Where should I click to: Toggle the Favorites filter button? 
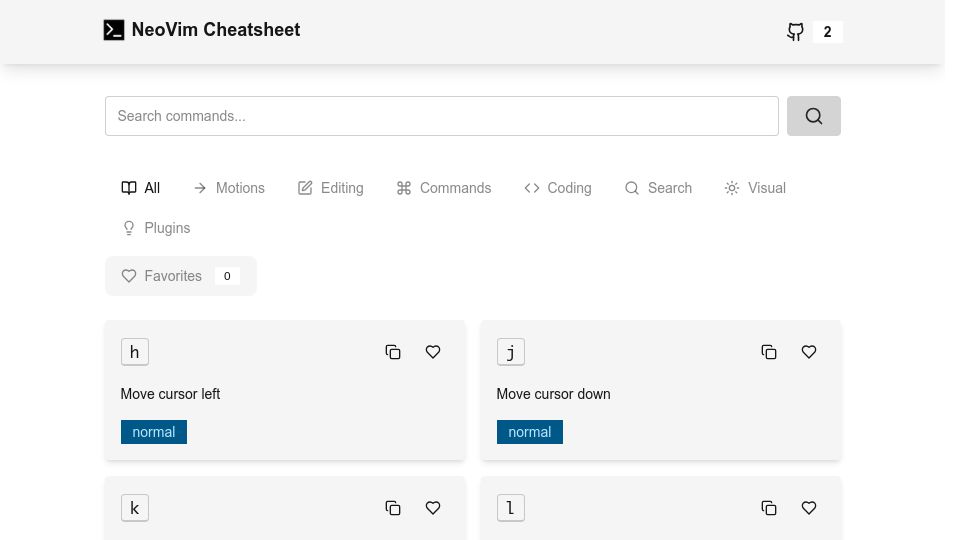pos(181,276)
